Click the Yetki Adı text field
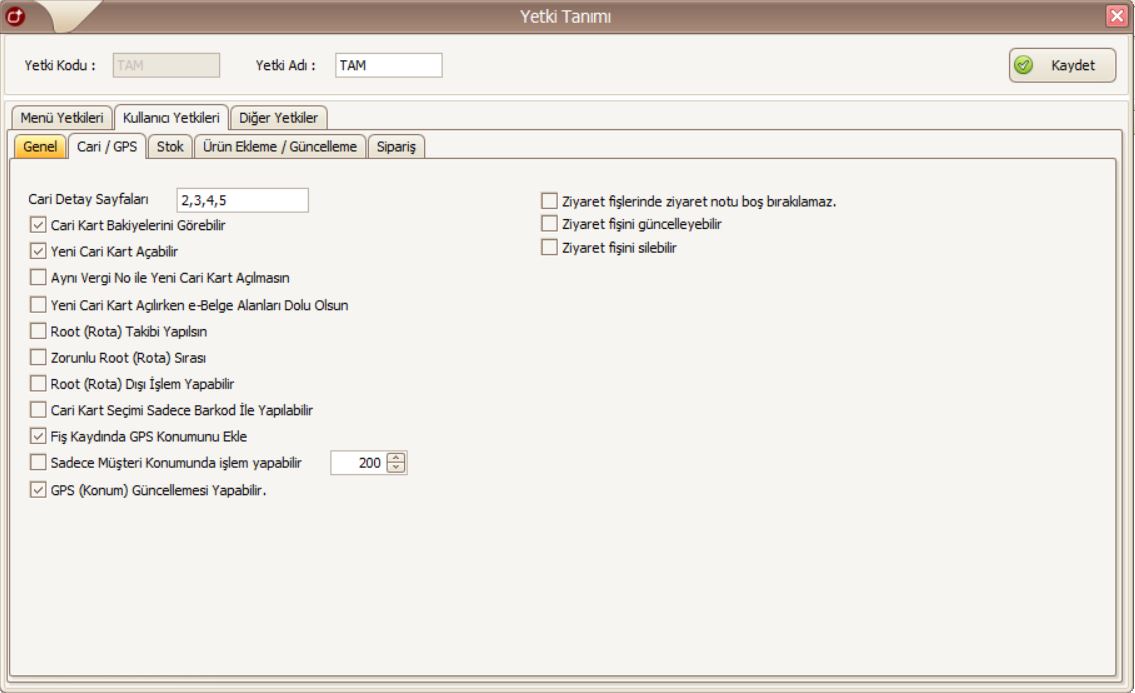This screenshot has width=1135, height=693. [388, 65]
